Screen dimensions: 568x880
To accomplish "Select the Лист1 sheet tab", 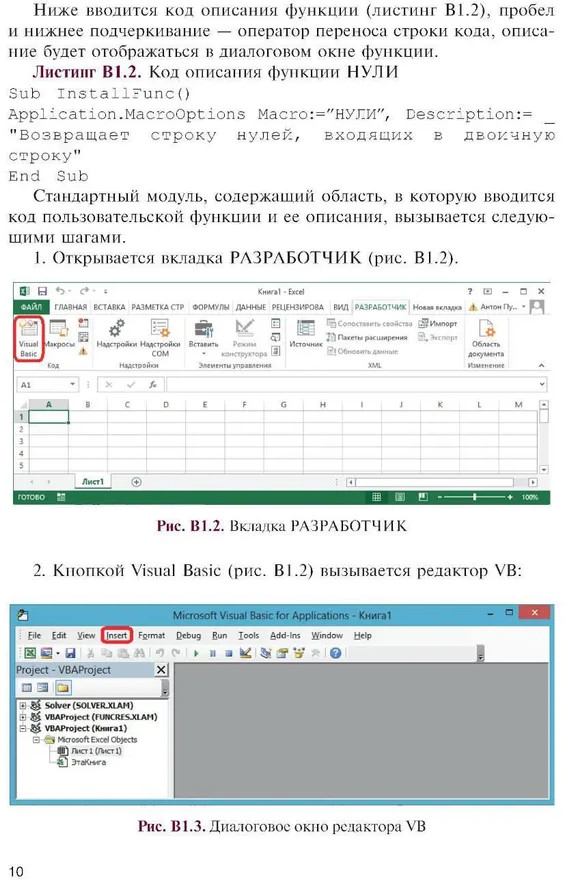I will [x=93, y=482].
